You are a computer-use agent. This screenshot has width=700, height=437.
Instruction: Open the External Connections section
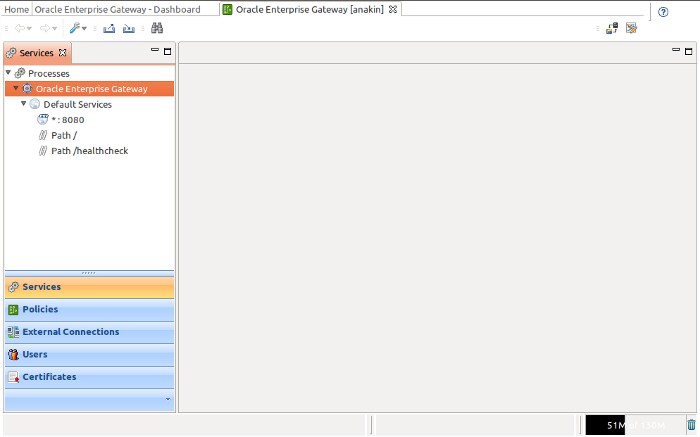pyautogui.click(x=89, y=332)
